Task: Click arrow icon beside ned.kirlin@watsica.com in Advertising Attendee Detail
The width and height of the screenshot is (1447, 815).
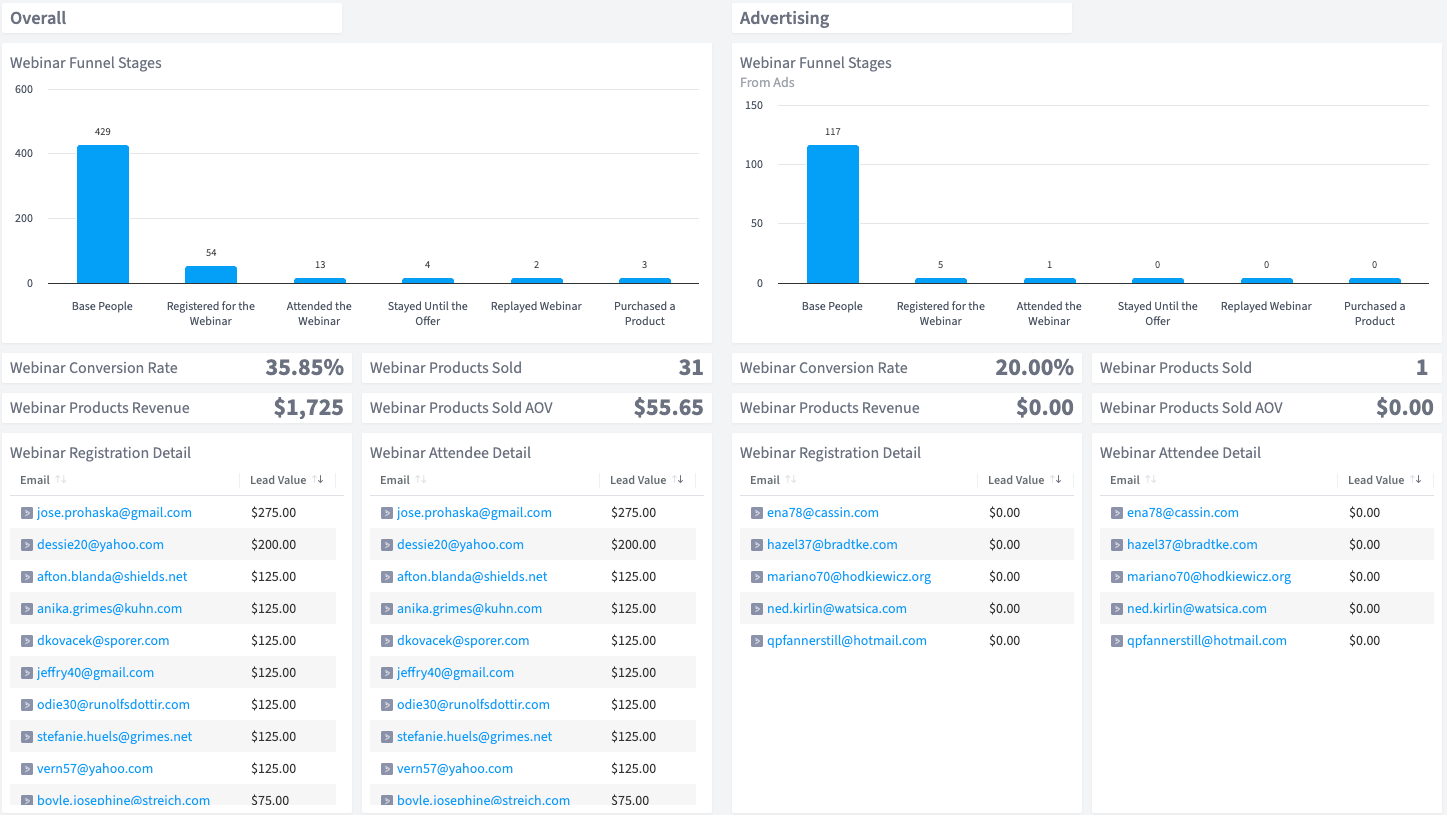Action: [x=1117, y=609]
